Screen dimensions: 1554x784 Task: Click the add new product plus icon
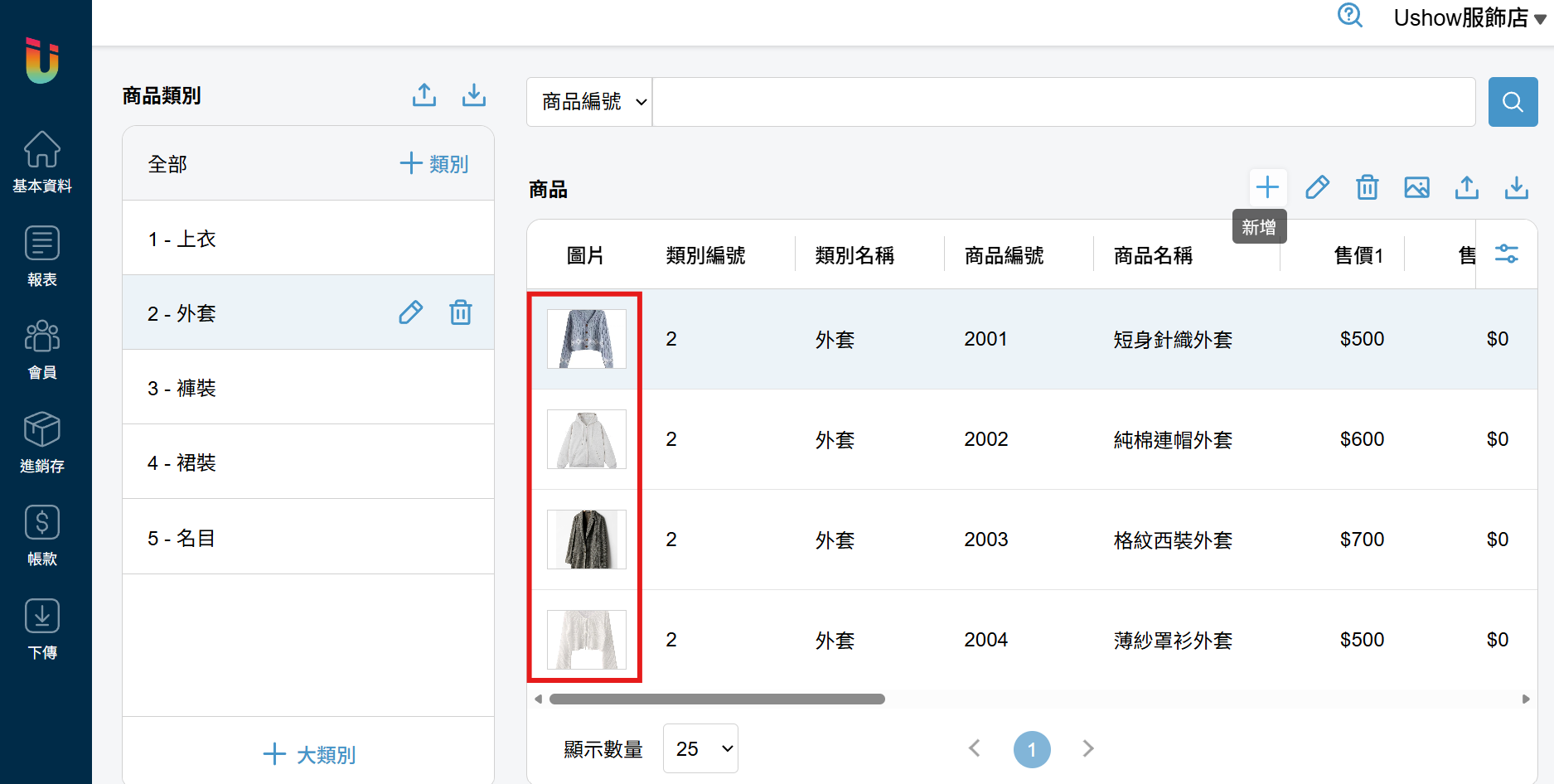[x=1267, y=187]
